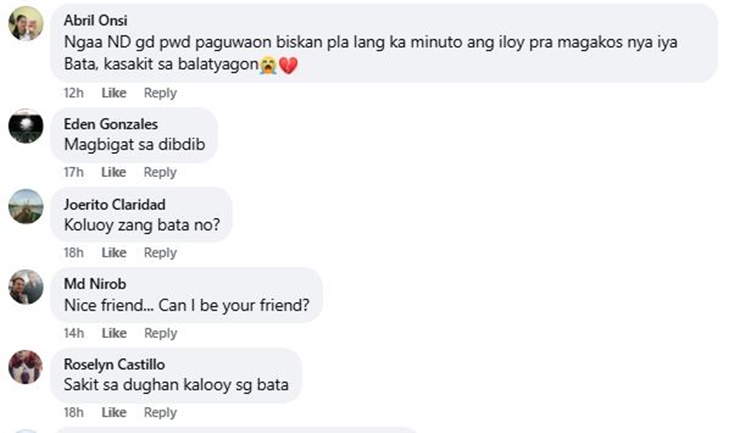
Task: Reply to Roselyn Castillo's comment
Action: click(x=160, y=412)
